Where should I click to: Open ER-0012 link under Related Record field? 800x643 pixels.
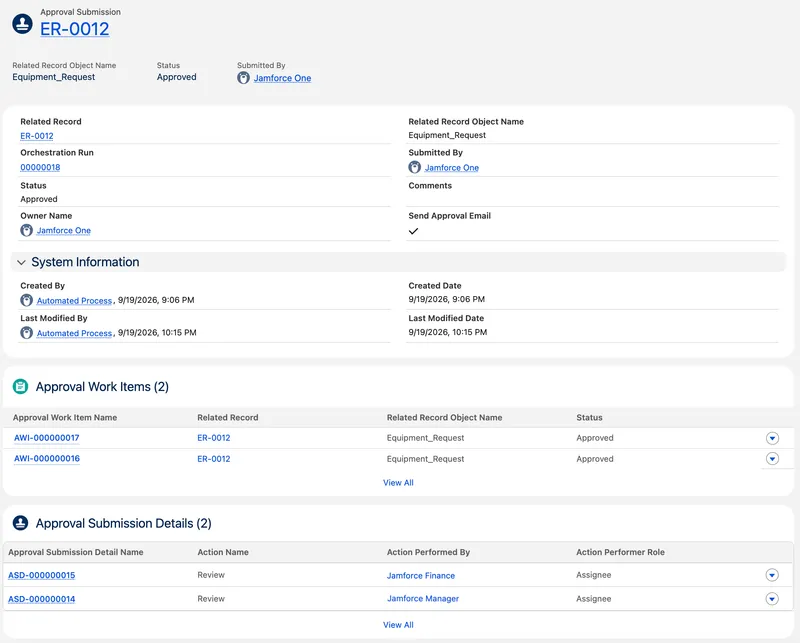[x=37, y=136]
